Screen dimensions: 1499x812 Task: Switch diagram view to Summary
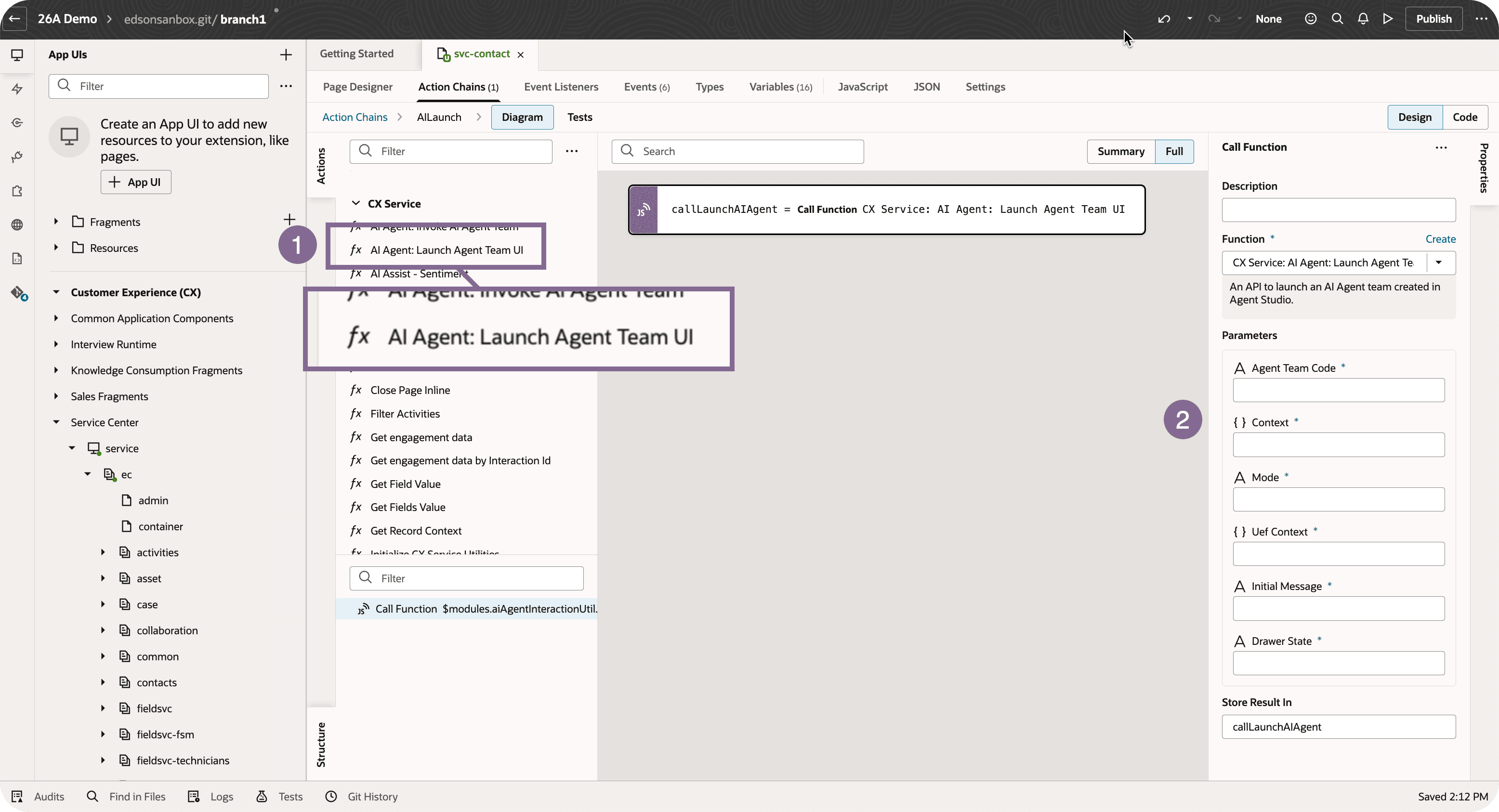pyautogui.click(x=1120, y=151)
